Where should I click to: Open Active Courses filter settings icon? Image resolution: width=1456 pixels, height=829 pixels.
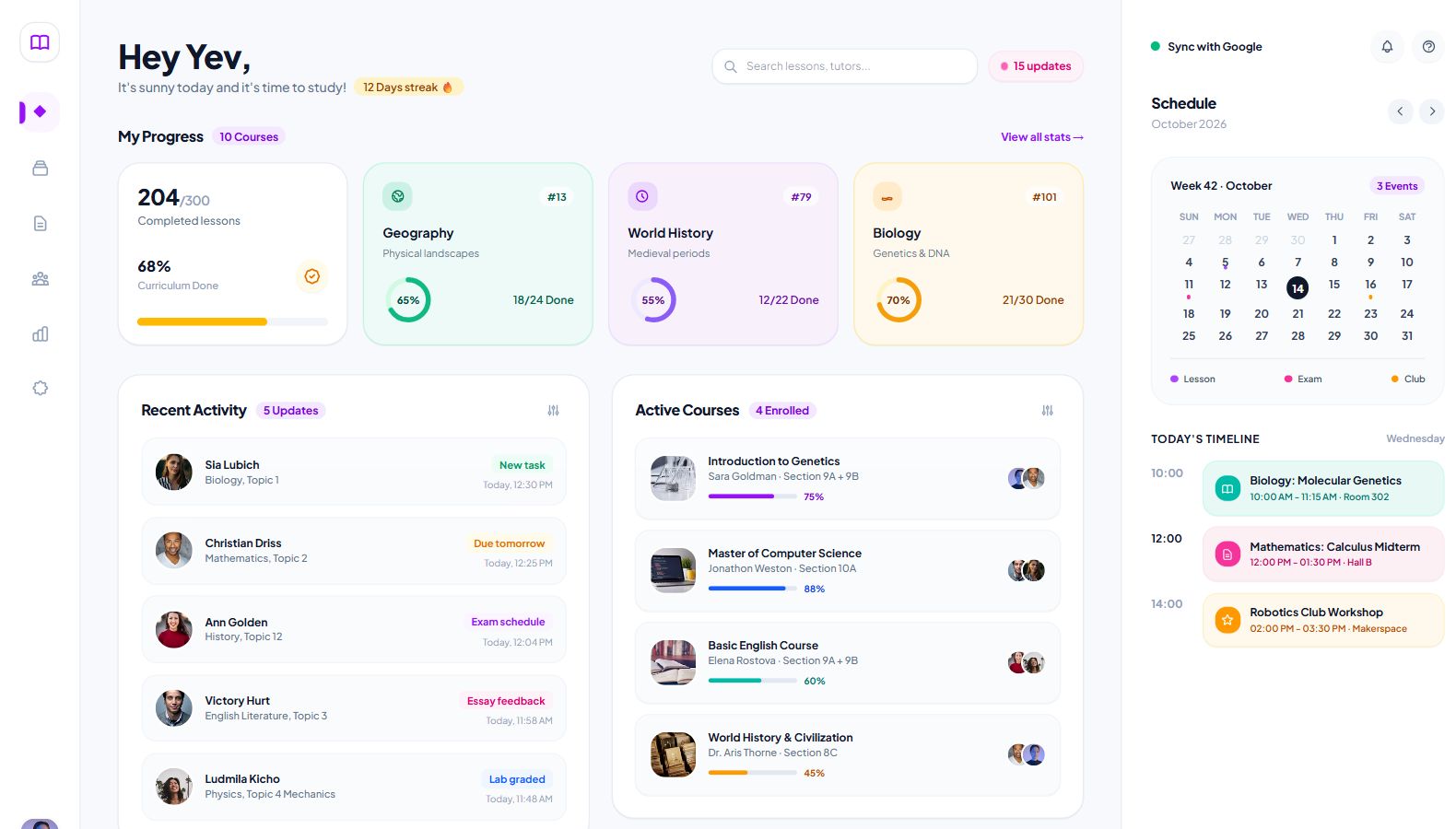pyautogui.click(x=1047, y=410)
